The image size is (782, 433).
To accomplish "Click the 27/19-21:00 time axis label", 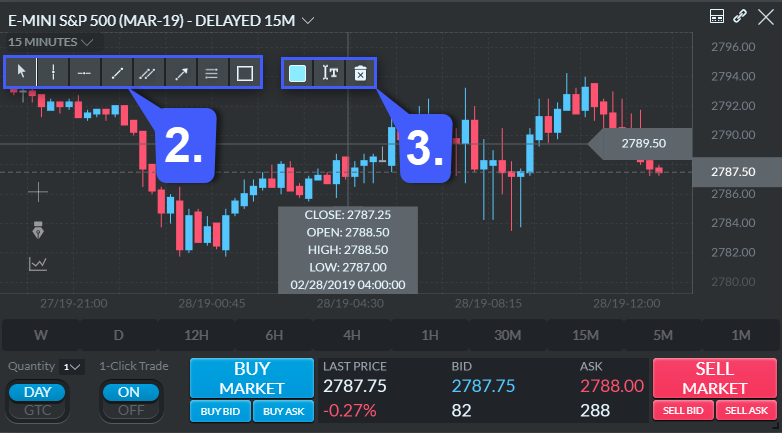I will tap(73, 304).
